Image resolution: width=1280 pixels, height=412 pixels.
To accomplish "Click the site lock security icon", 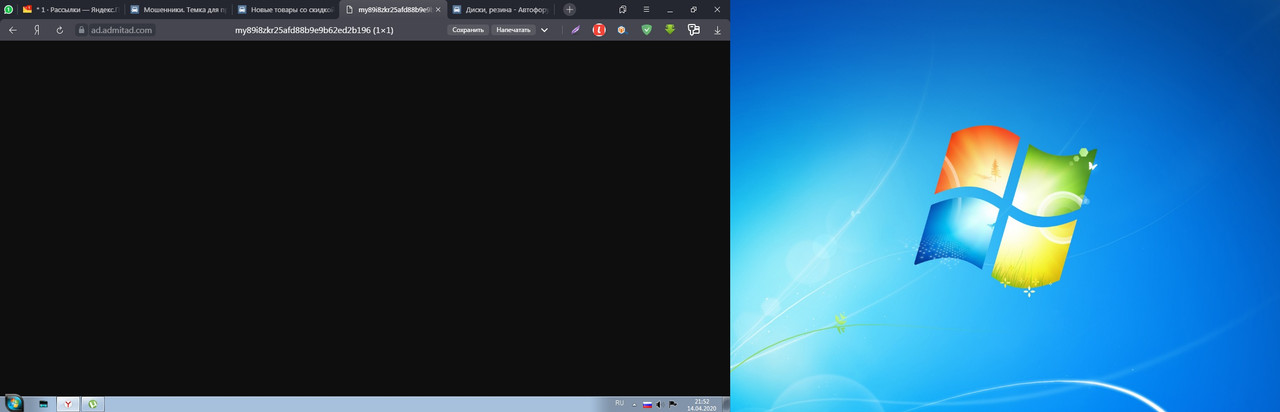I will [82, 30].
